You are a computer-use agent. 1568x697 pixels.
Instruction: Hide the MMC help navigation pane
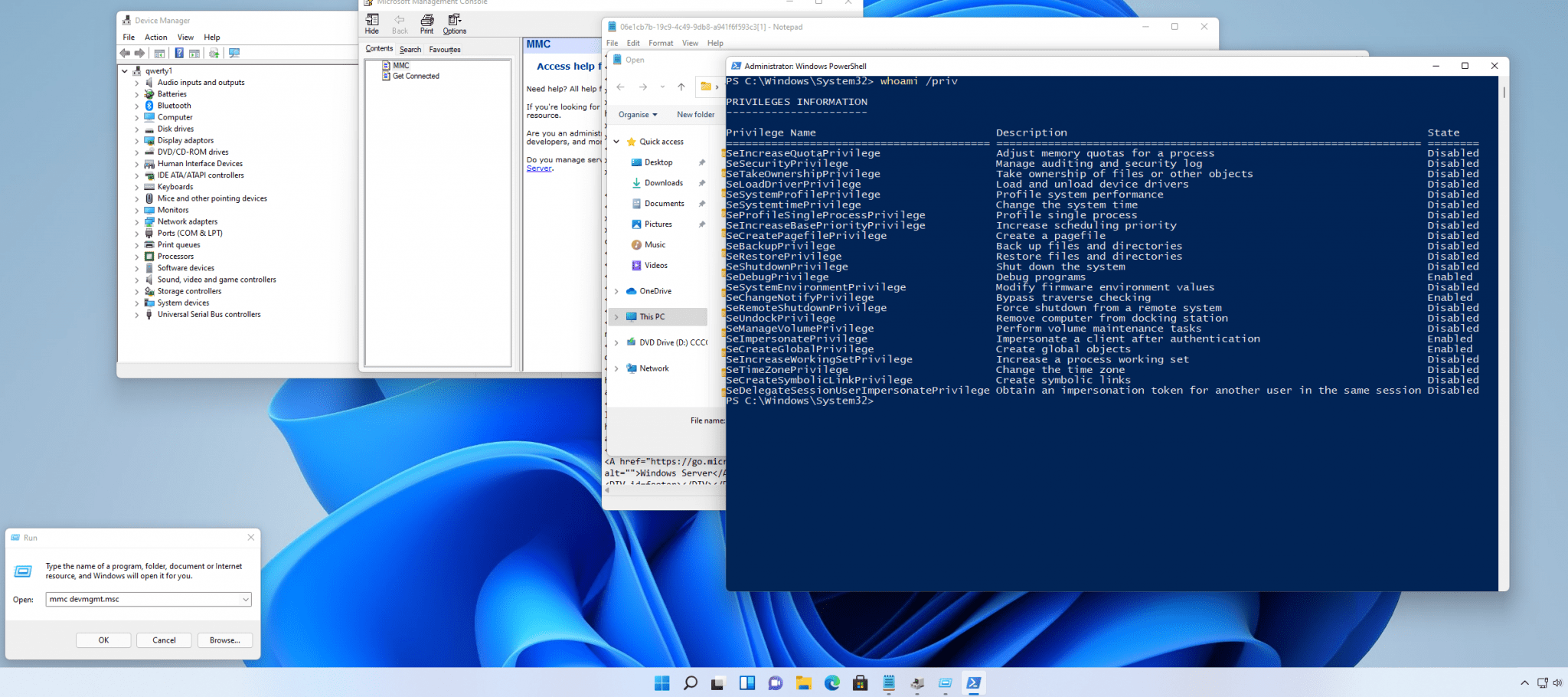372,24
